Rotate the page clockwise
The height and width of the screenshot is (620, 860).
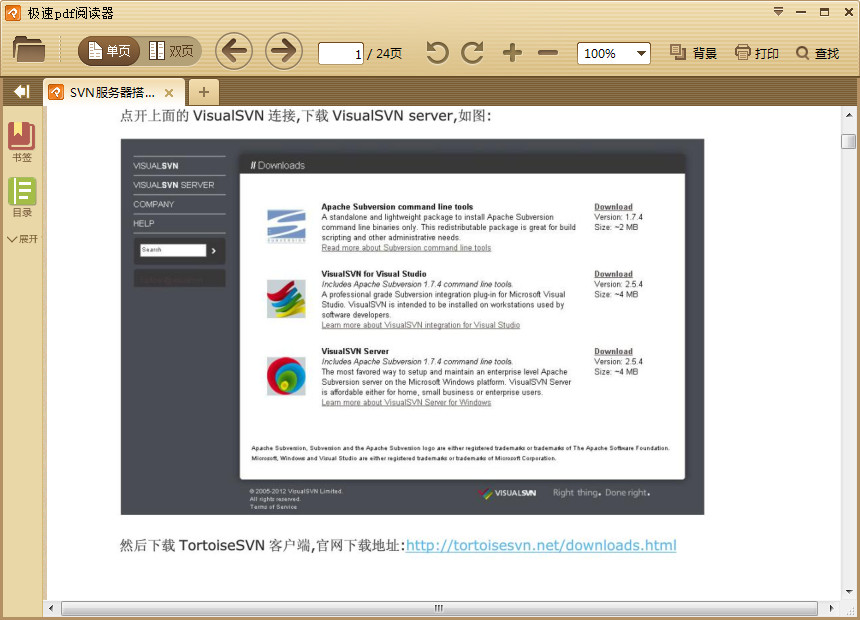point(472,53)
